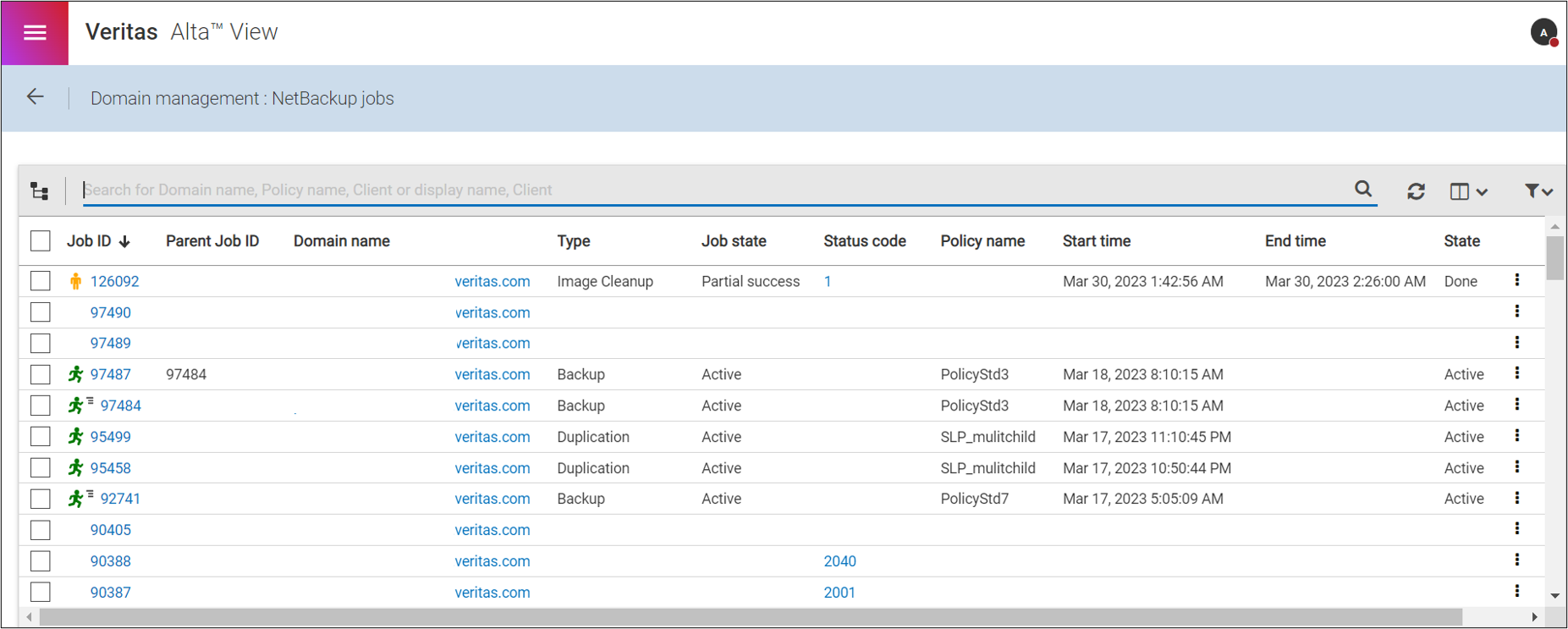Open job 126092 link
1568x629 pixels.
tap(115, 281)
